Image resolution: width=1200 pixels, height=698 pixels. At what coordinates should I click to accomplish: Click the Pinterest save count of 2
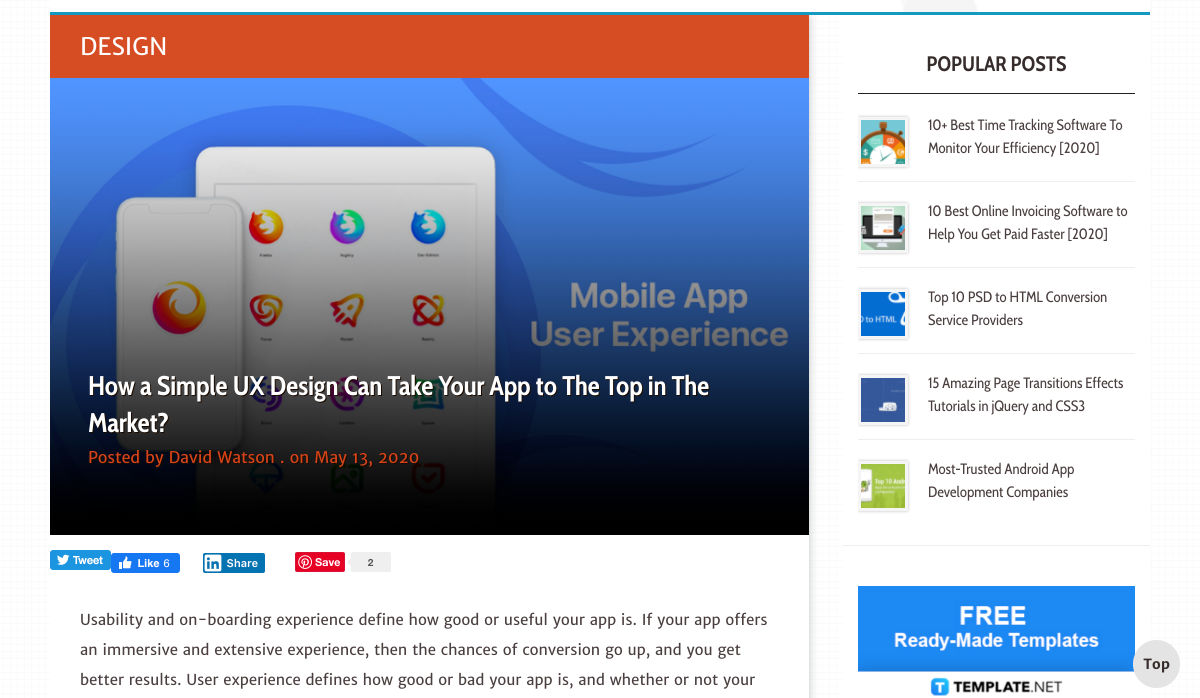tap(370, 562)
